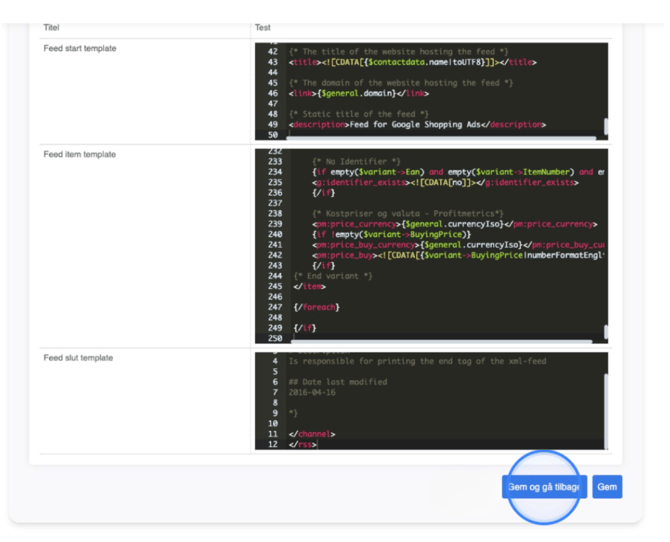Click line 234 'if empty($variant->Ean)' condition
670x542 pixels.
(x=458, y=172)
